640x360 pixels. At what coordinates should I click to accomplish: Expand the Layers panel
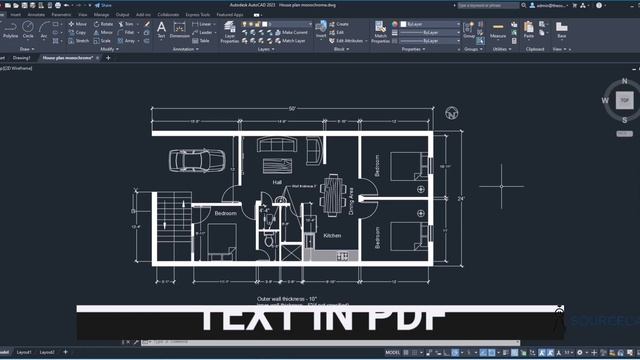tap(266, 49)
